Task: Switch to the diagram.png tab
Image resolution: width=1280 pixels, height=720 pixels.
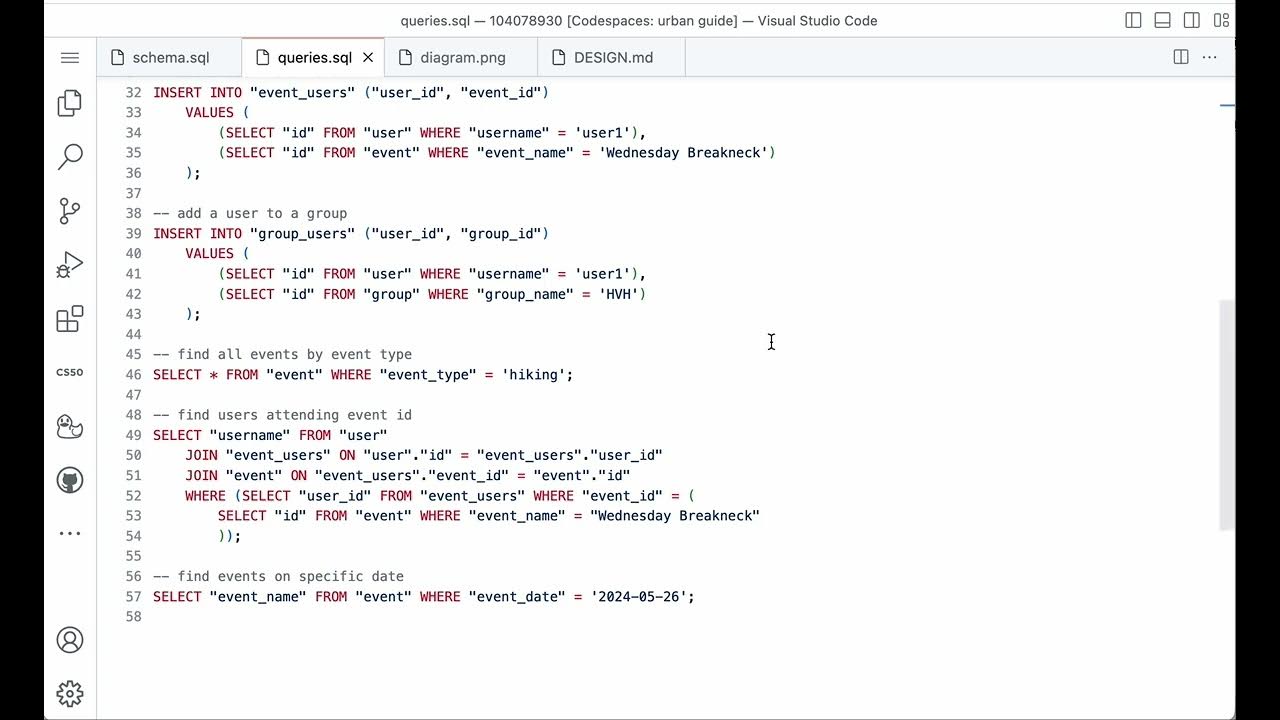Action: tap(462, 58)
